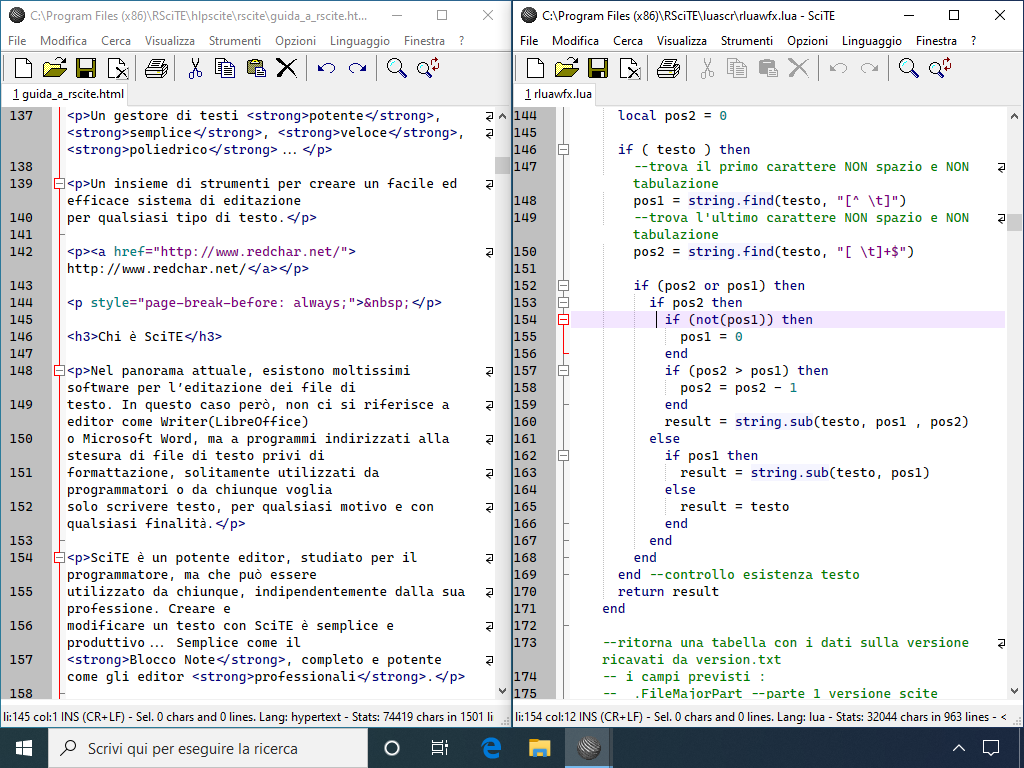This screenshot has height=768, width=1024.
Task: Click New file icon in guida_a_rscite.html window
Action: pyautogui.click(x=23, y=68)
